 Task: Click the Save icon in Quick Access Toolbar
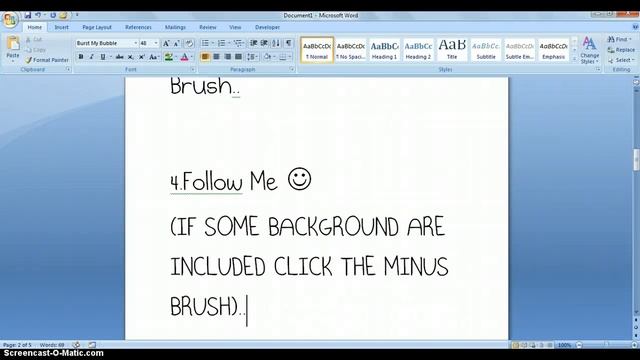point(28,15)
